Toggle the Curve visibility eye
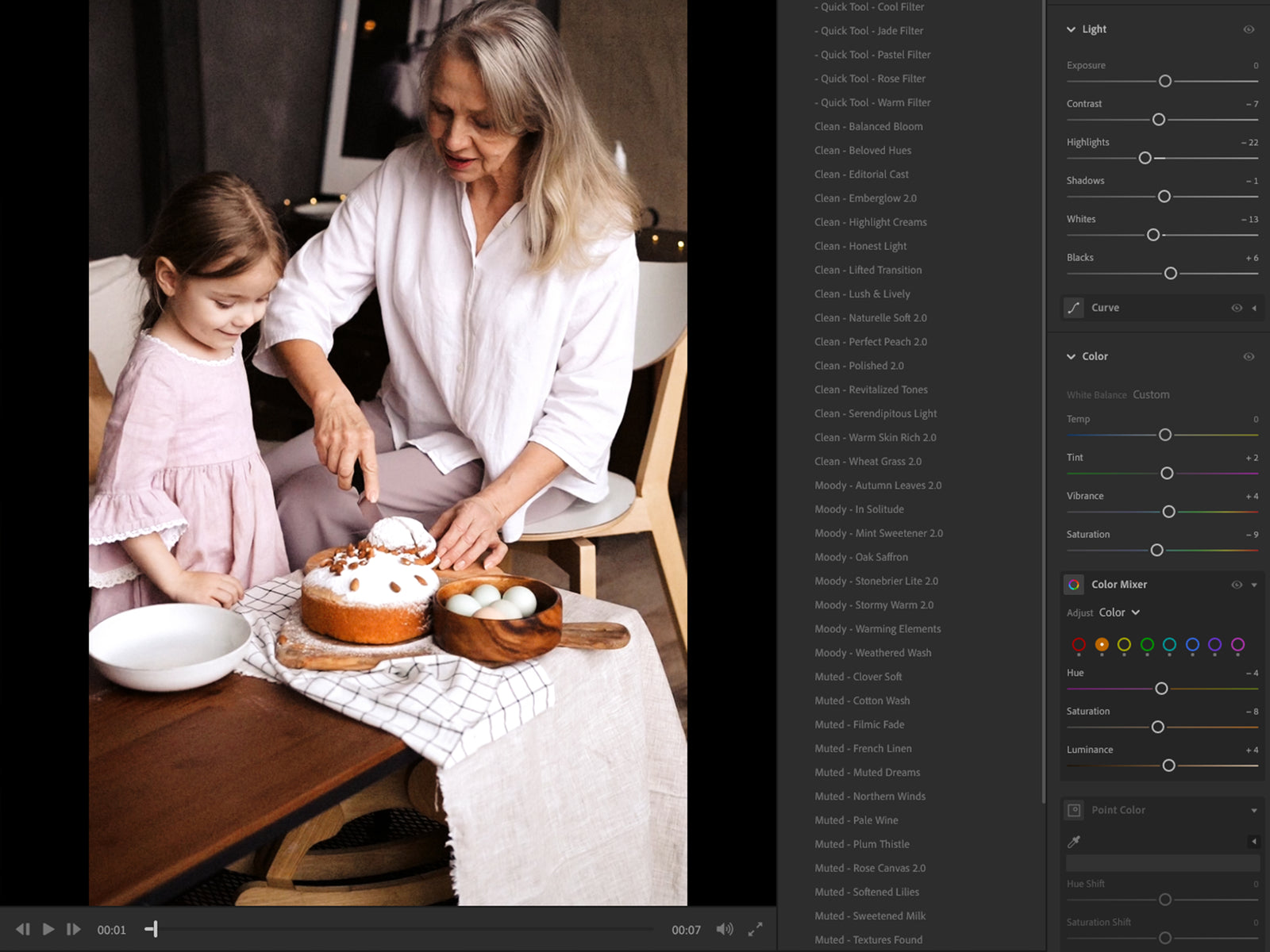Viewport: 1270px width, 952px height. [1236, 308]
